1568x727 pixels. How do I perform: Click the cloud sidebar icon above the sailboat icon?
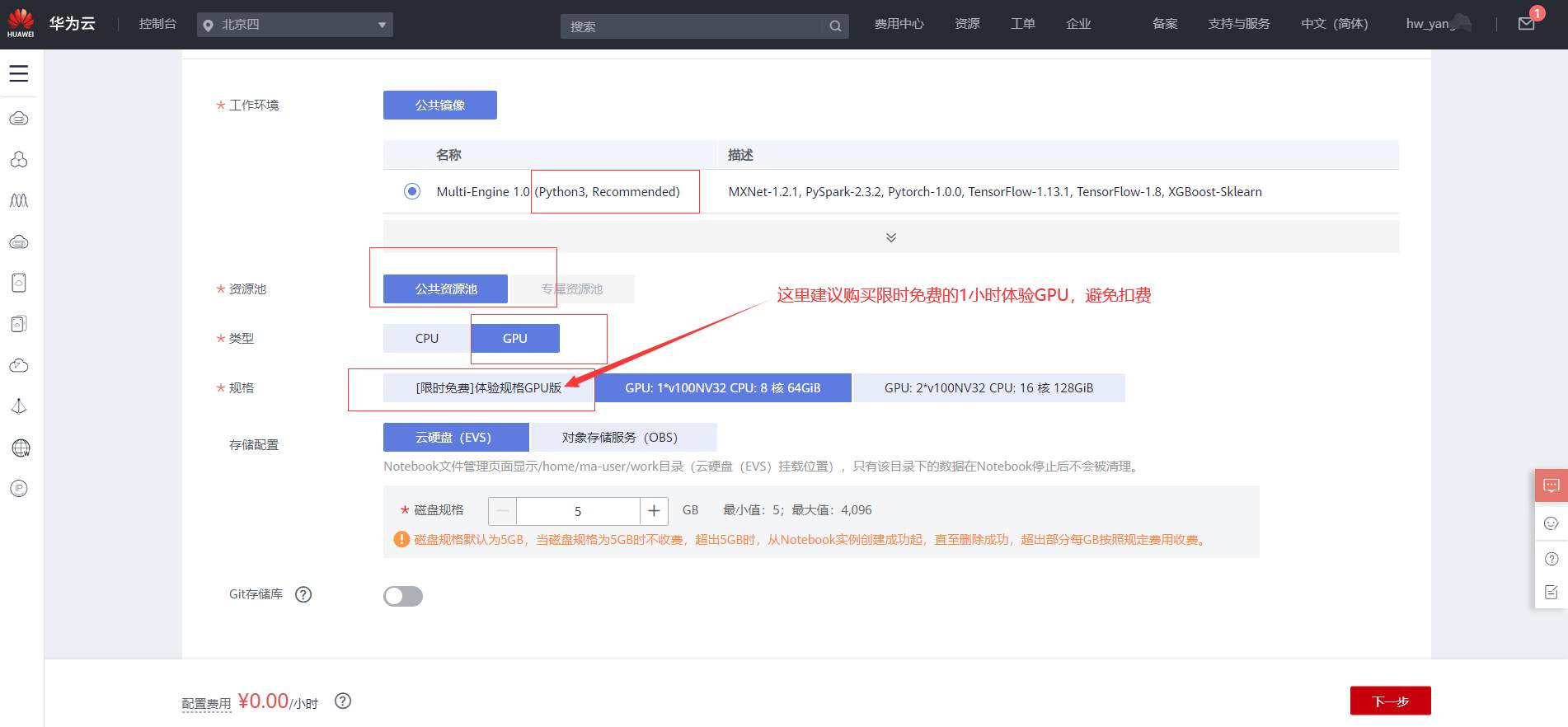coord(19,365)
